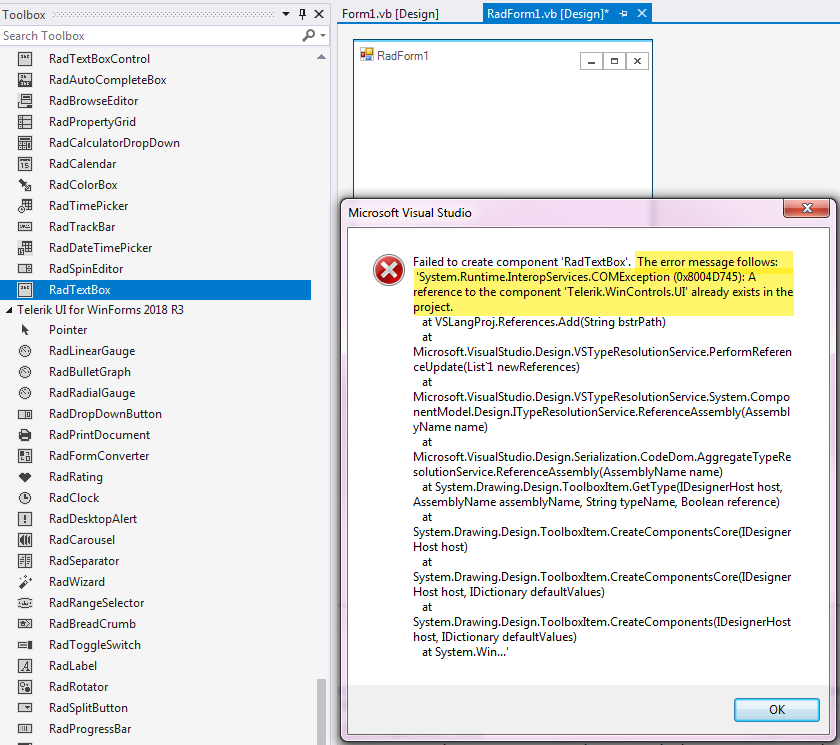
Task: Close the Microsoft Visual Studio error dialog
Action: 807,208
